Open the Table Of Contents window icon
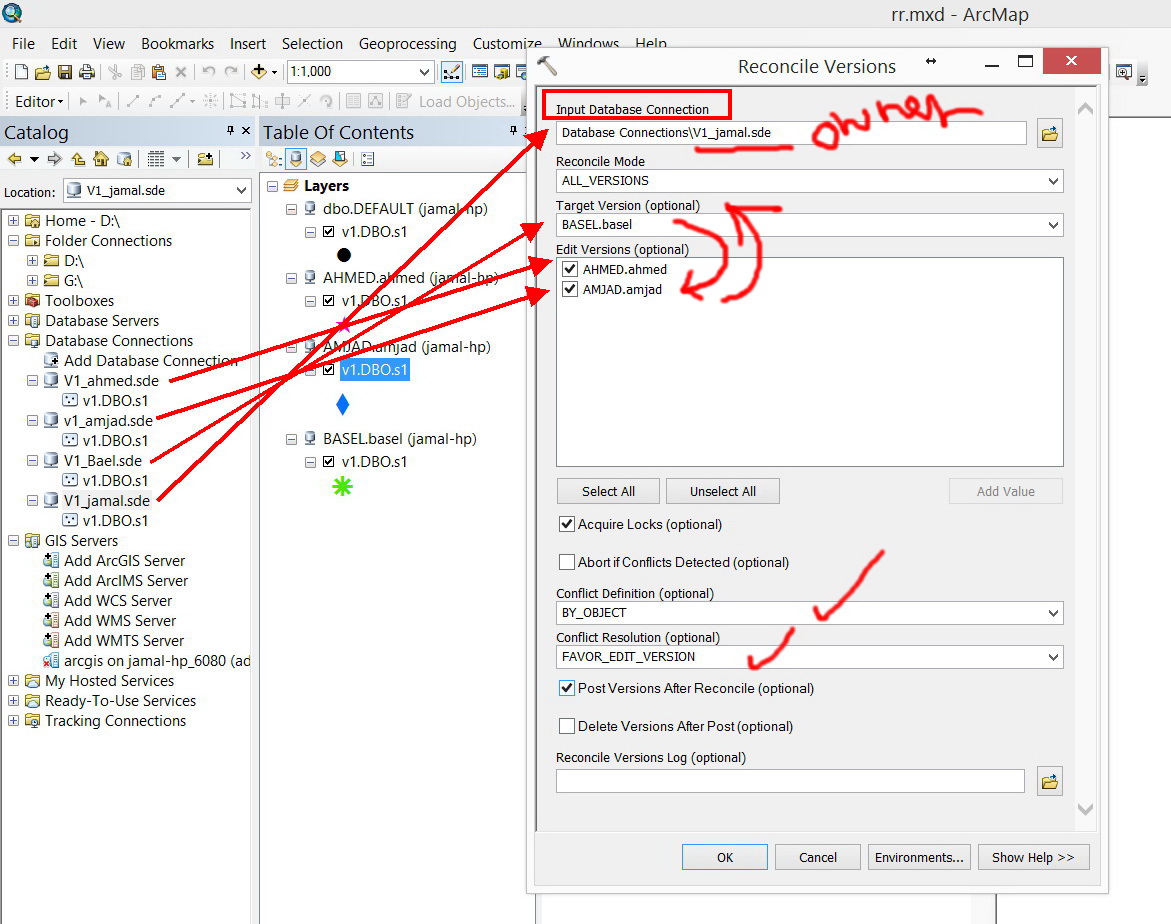 pos(480,72)
